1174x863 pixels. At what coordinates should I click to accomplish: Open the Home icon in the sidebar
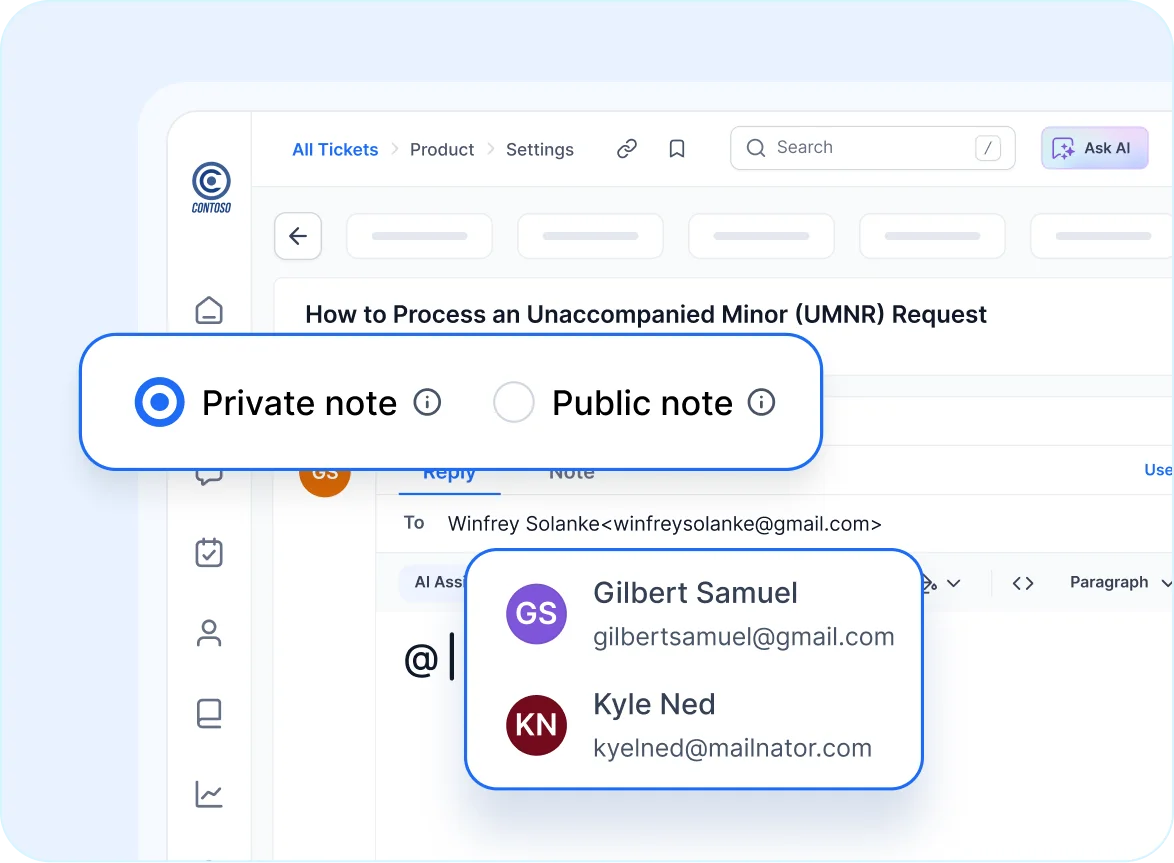(x=209, y=311)
